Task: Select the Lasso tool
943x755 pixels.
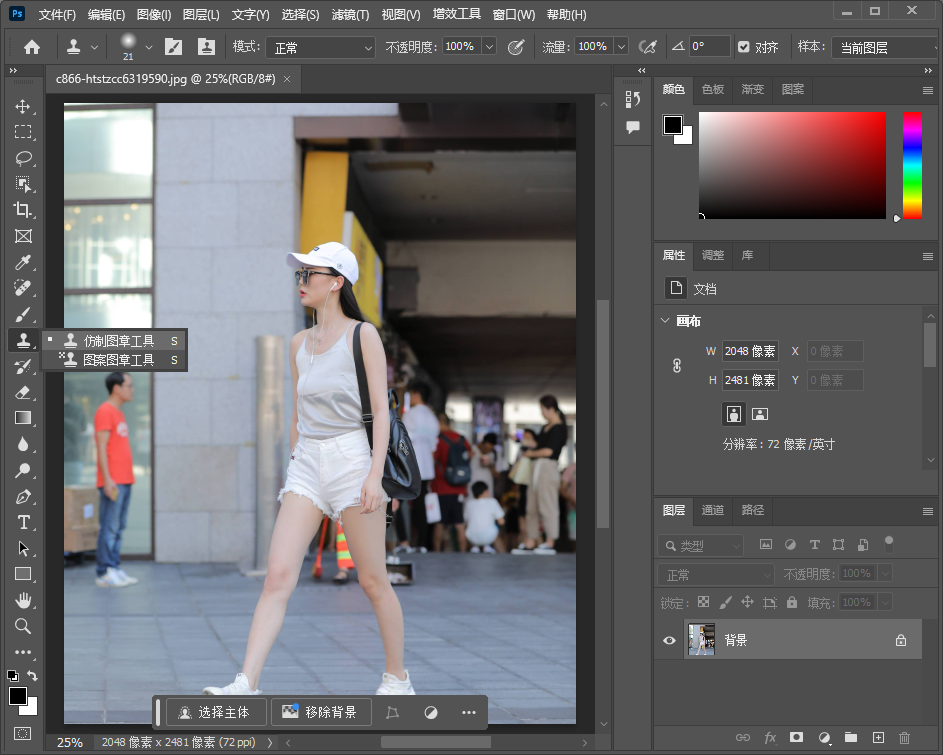Action: [23, 158]
